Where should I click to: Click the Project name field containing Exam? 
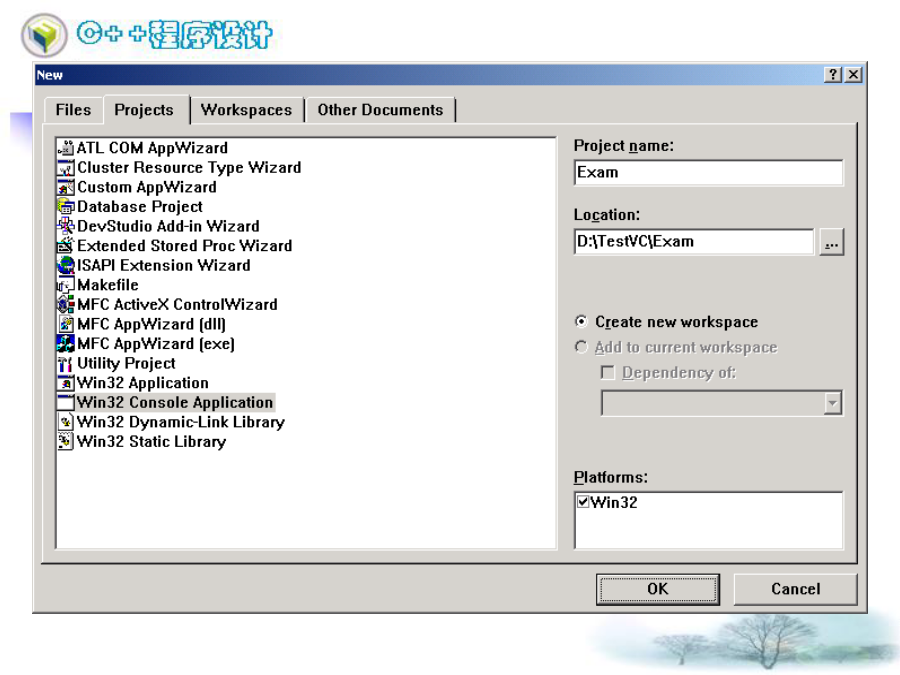tap(709, 172)
